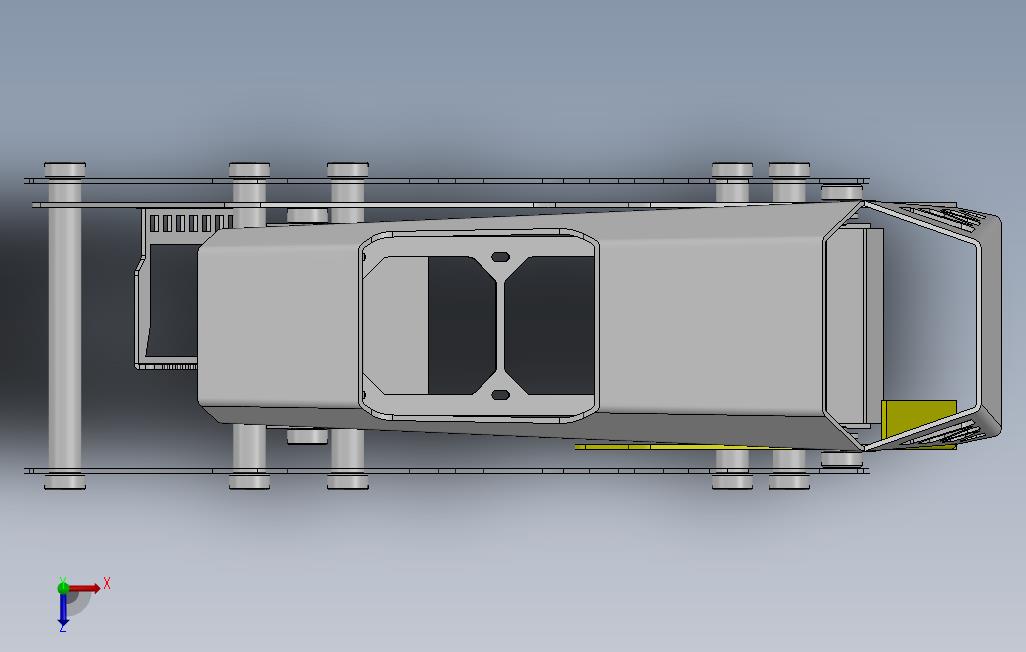Click the green Y axis dot of the triad
Viewport: 1026px width, 652px height.
pyautogui.click(x=63, y=587)
